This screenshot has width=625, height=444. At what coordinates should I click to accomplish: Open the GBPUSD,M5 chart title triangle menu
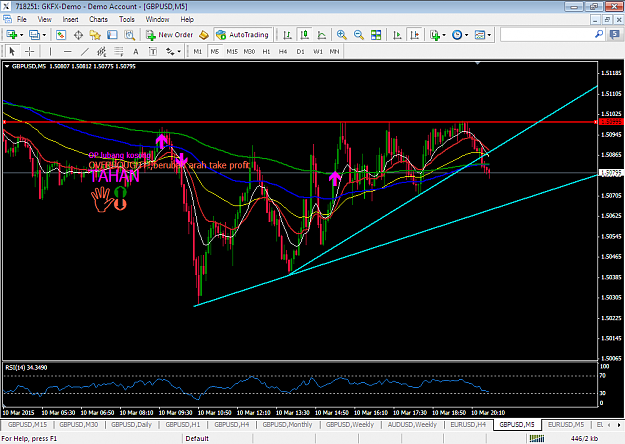coord(7,66)
